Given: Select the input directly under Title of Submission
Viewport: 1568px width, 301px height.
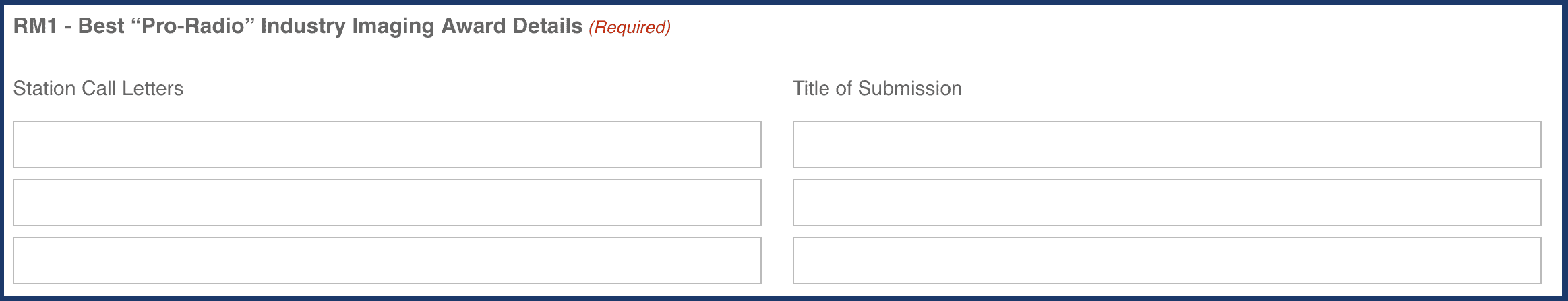Looking at the screenshot, I should point(1167,144).
